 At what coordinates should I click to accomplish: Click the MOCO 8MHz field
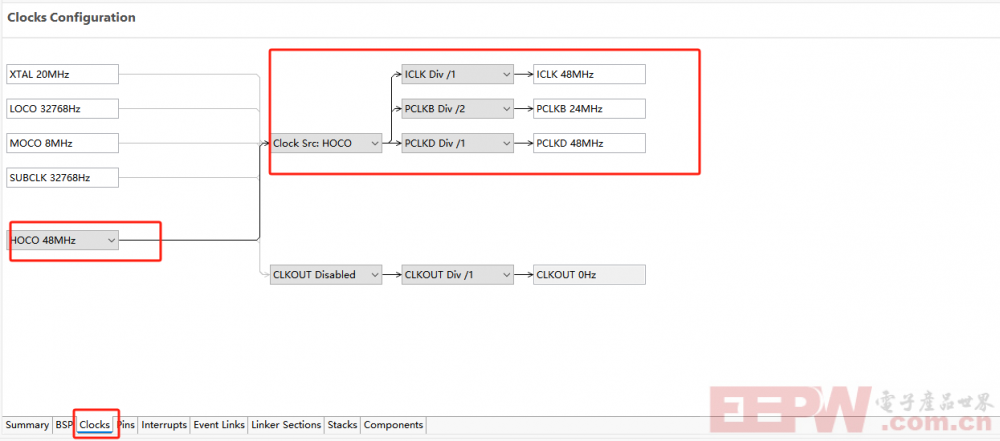[x=62, y=143]
